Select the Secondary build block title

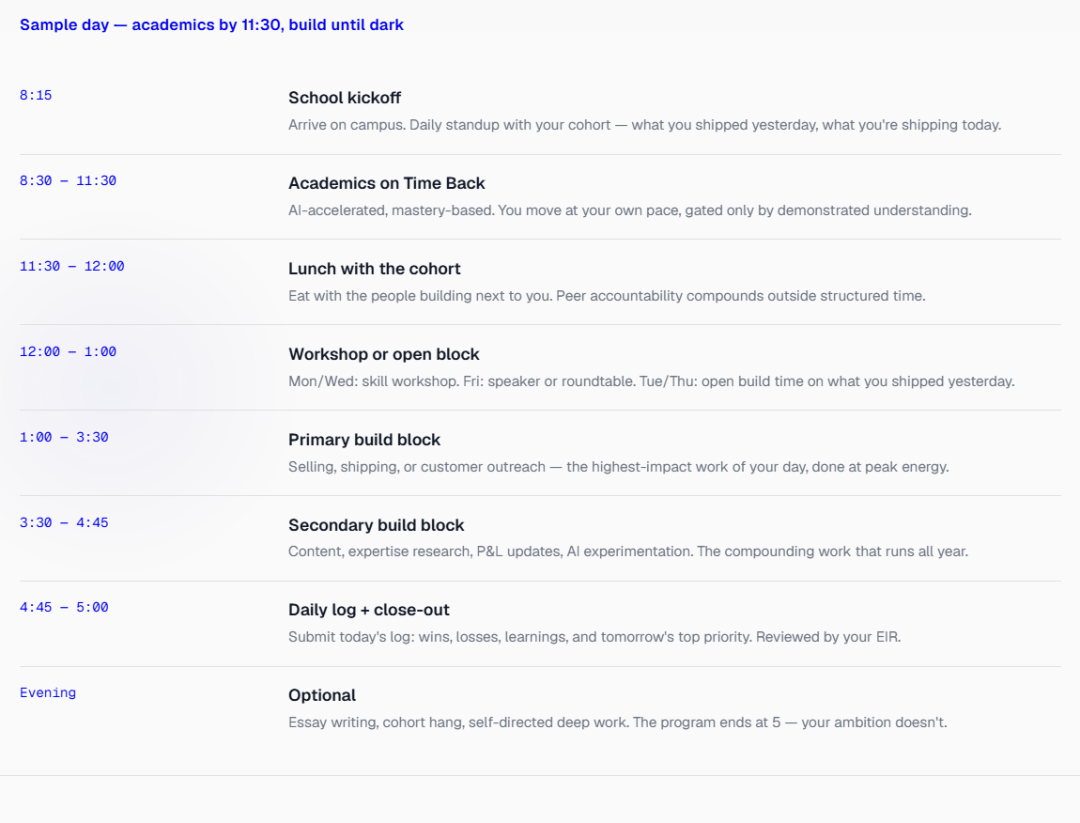pos(376,525)
